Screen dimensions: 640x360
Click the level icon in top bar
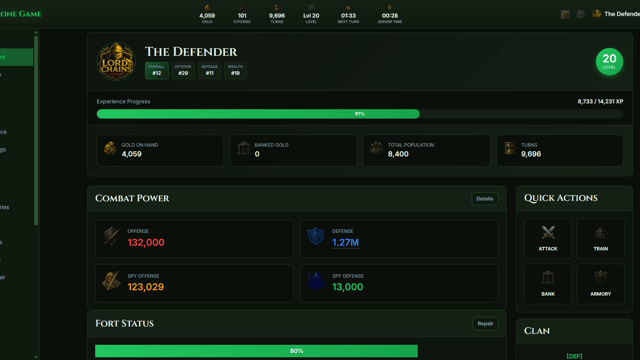coord(311,7)
